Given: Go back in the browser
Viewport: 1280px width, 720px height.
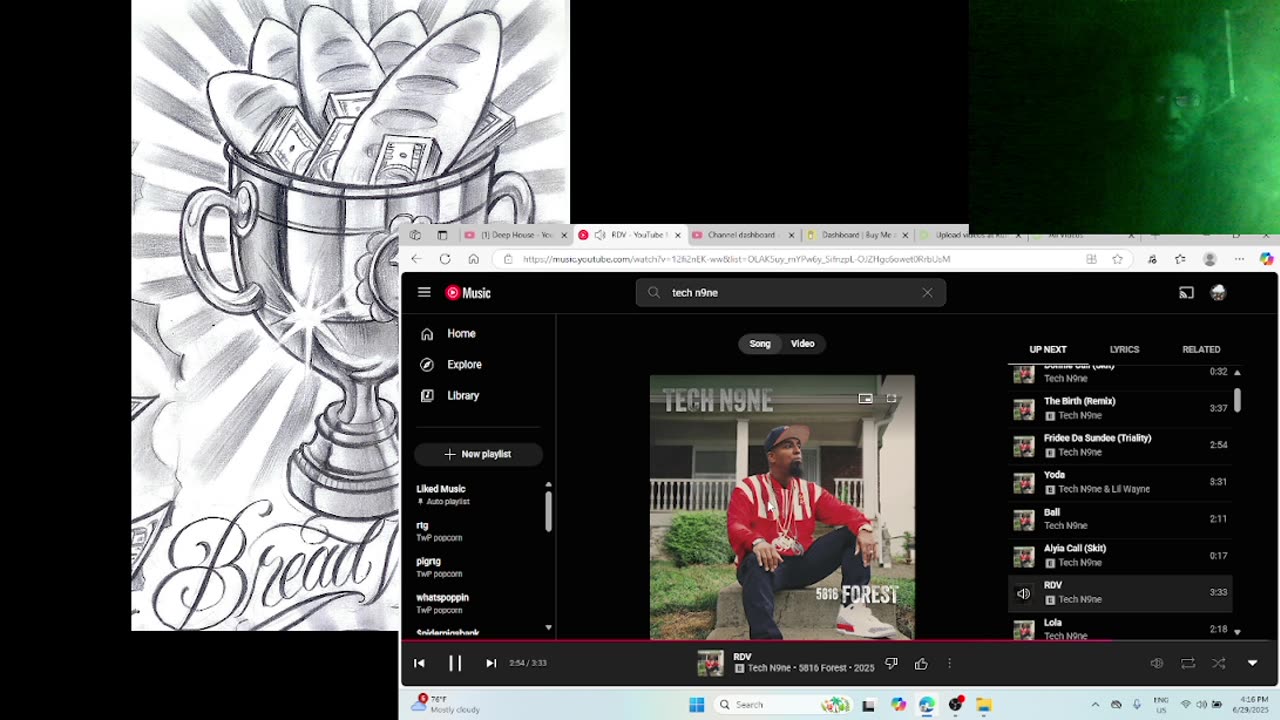Looking at the screenshot, I should [416, 259].
